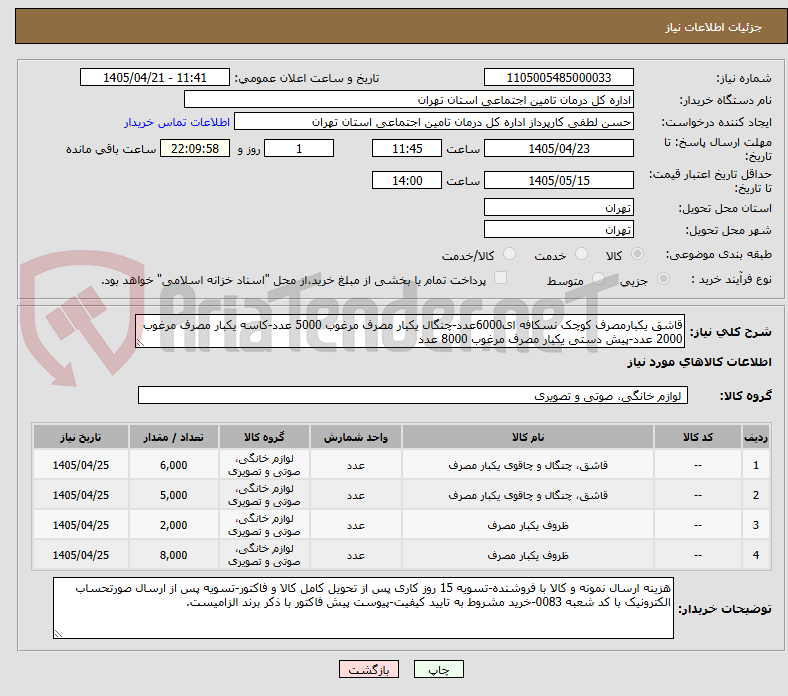Click the need number field 1105005485000033
The height and width of the screenshot is (696, 788).
click(558, 77)
